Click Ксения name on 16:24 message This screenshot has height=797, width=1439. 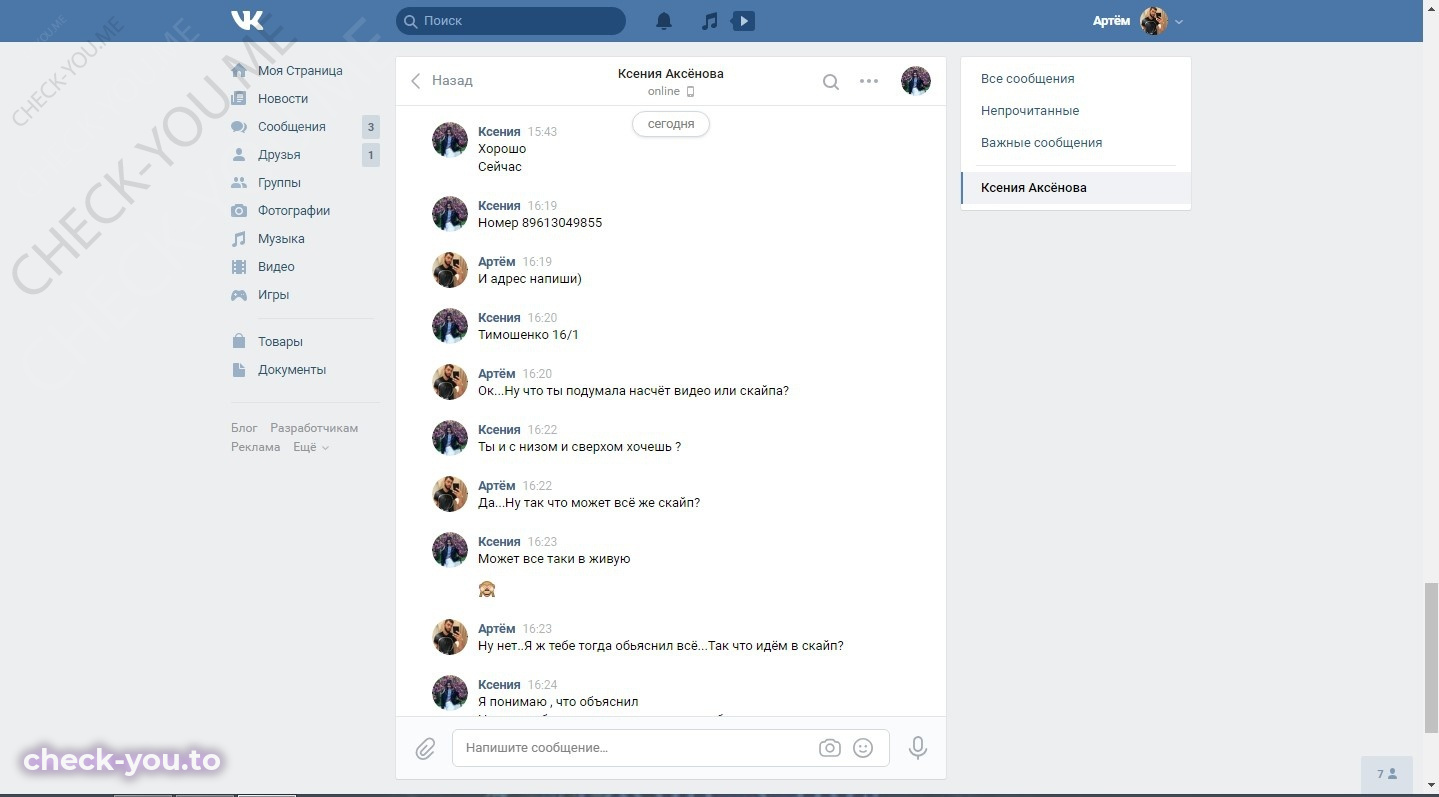[x=499, y=685]
